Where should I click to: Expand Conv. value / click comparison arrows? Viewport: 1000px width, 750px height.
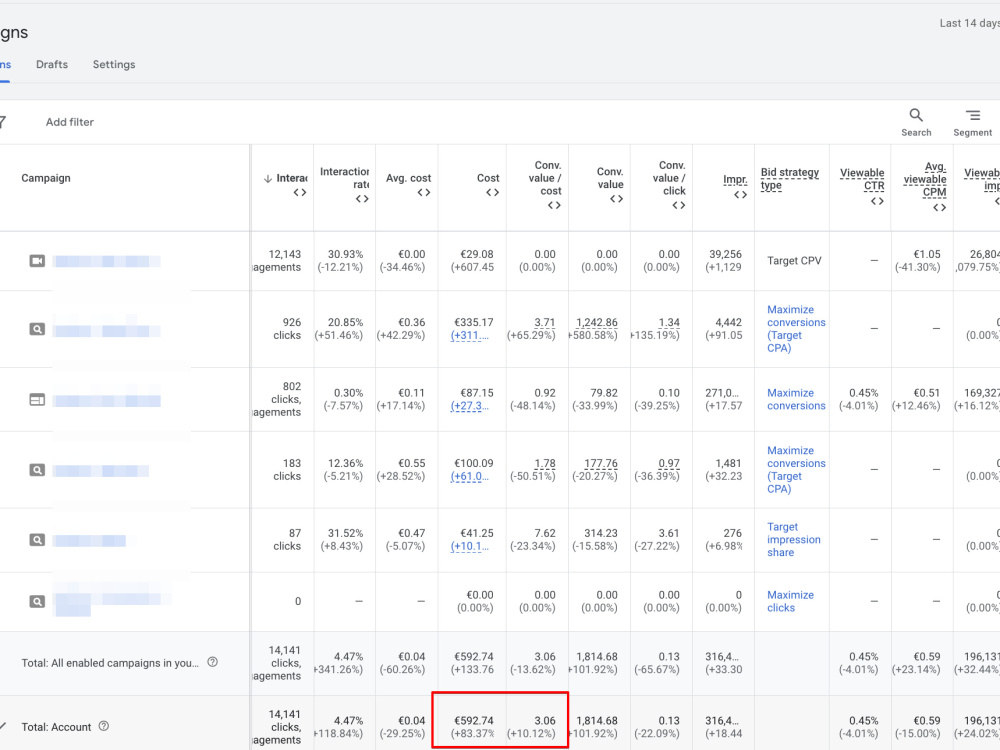679,205
